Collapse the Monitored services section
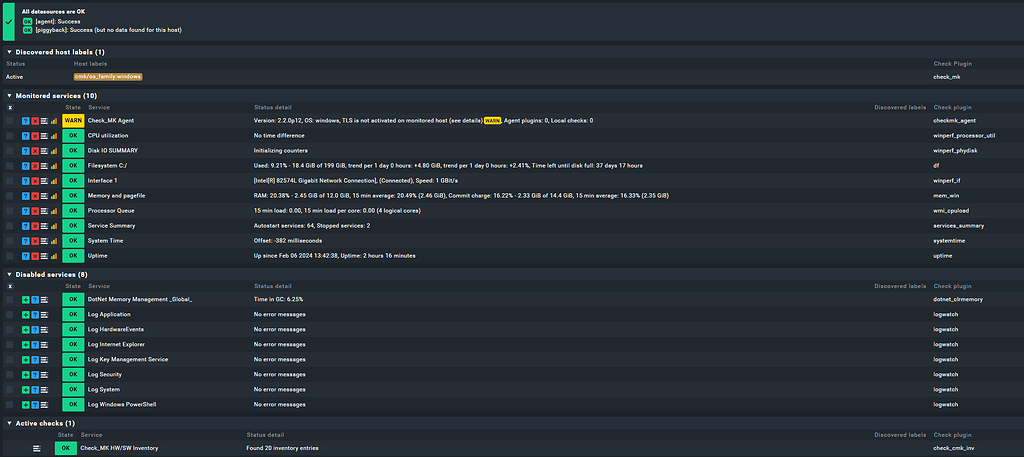Viewport: 1024px width, 457px height. pos(9,95)
